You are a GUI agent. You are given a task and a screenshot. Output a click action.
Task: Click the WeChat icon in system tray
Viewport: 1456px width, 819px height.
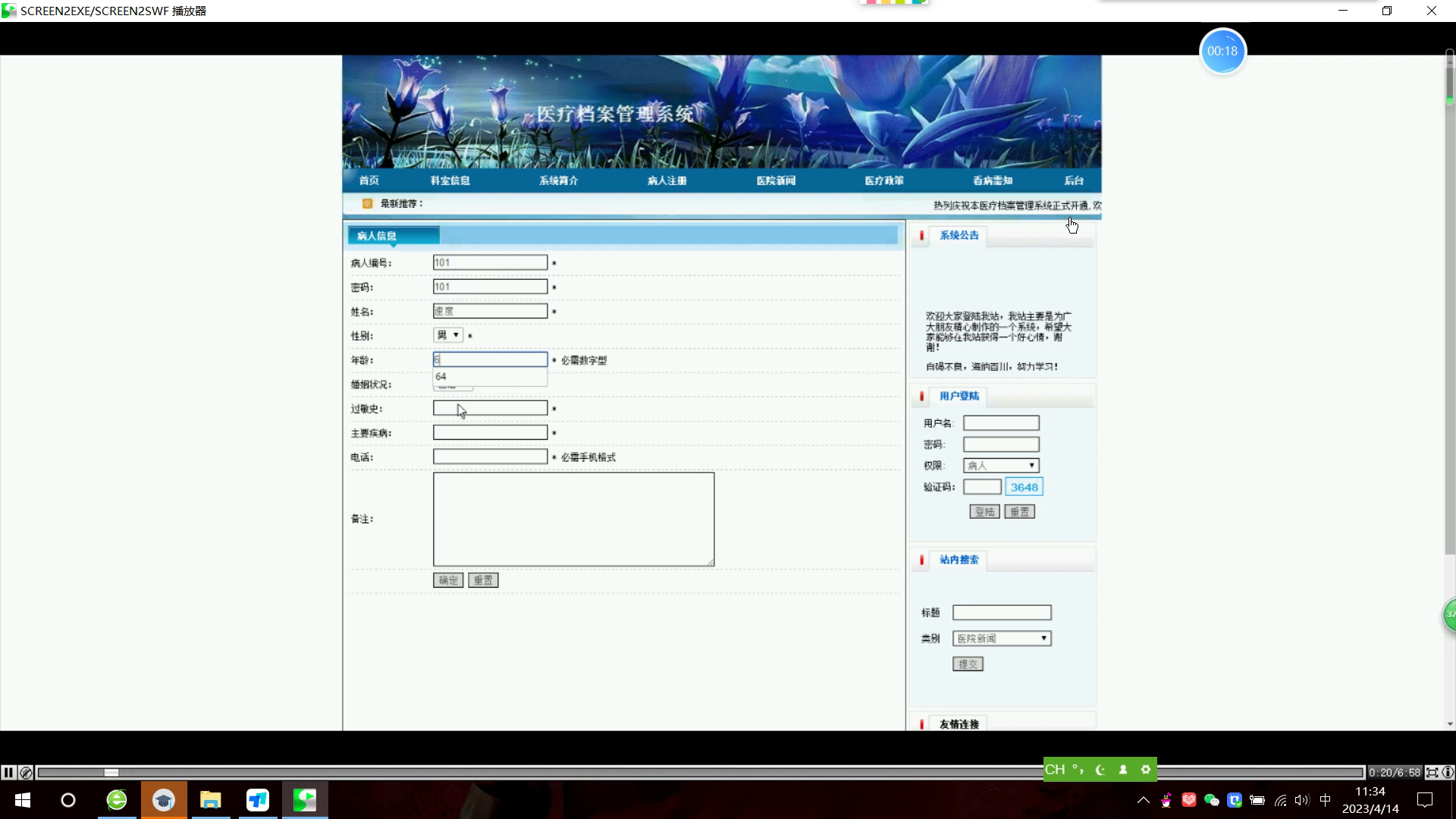[1211, 800]
